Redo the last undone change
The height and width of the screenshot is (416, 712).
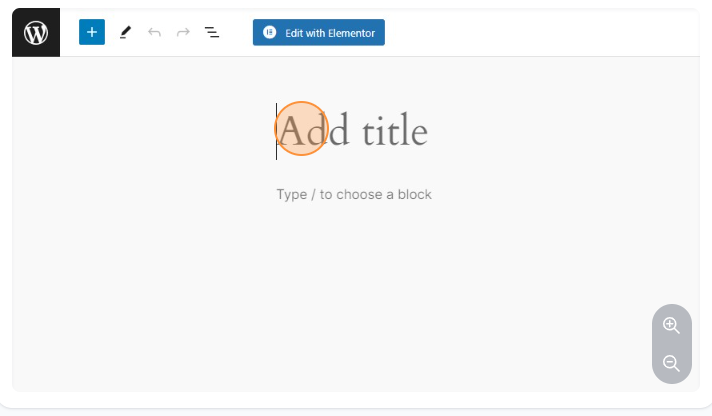point(183,33)
